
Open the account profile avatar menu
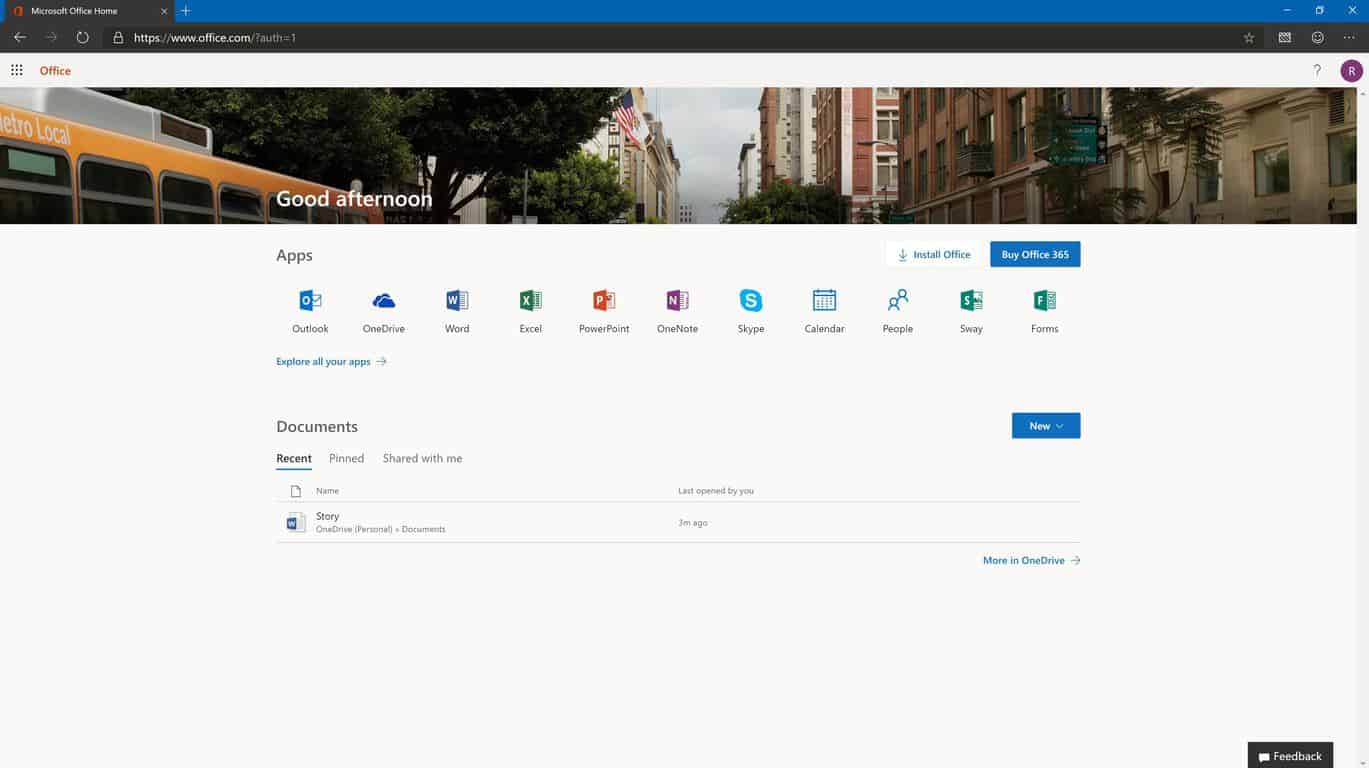[x=1351, y=71]
